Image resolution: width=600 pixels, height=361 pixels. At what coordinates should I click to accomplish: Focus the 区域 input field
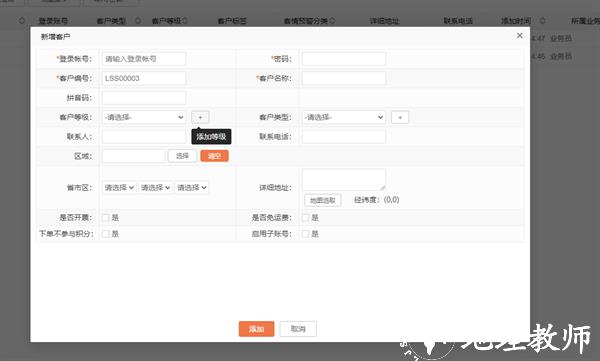click(x=134, y=156)
